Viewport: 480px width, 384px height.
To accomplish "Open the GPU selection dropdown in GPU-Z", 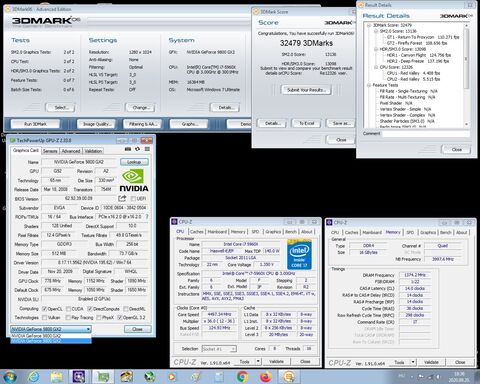I will pyautogui.click(x=51, y=329).
